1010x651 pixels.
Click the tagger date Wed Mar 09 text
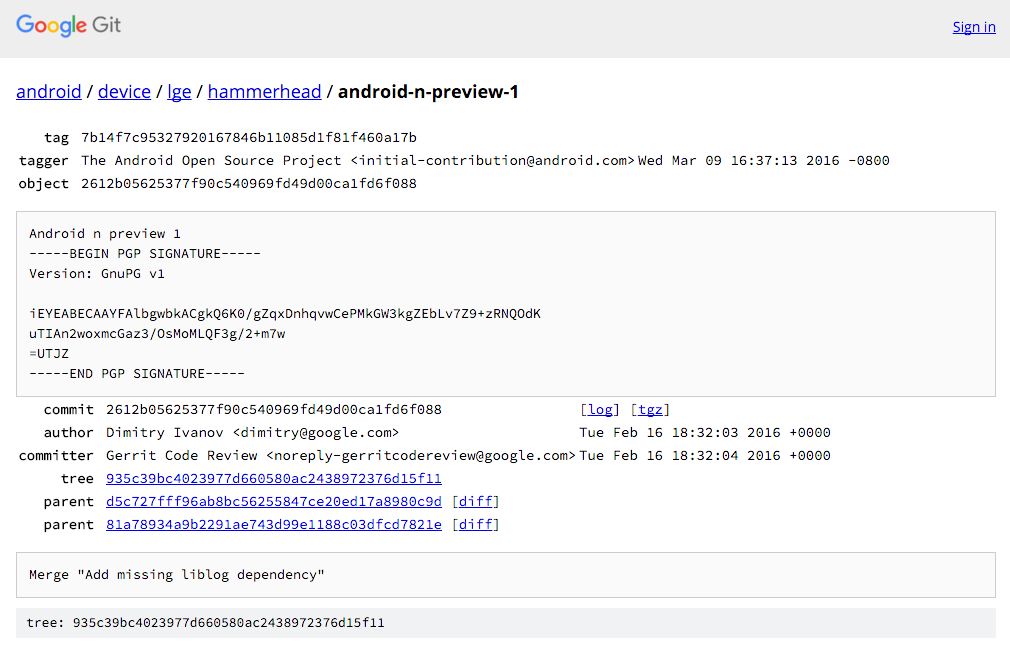(x=763, y=160)
